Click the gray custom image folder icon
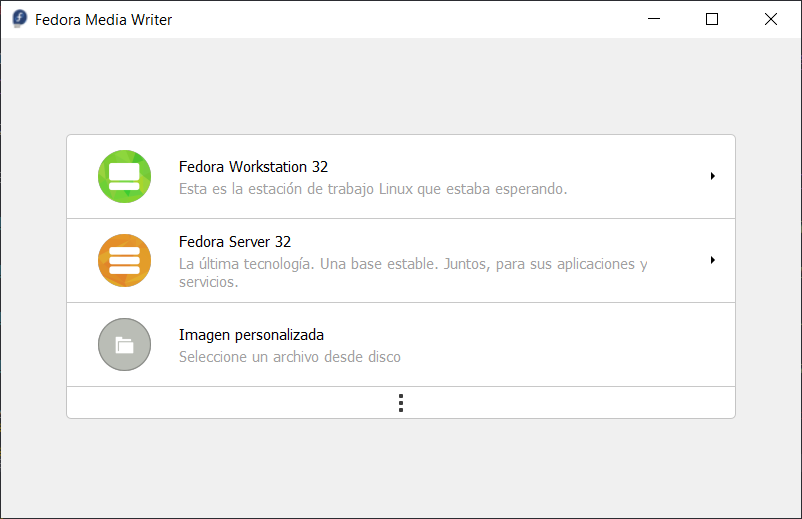802x519 pixels. [124, 345]
